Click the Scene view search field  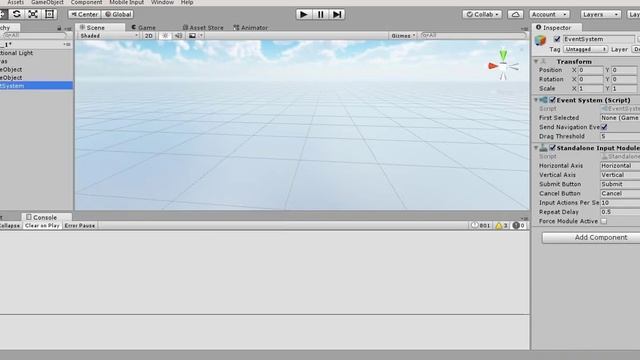473,36
